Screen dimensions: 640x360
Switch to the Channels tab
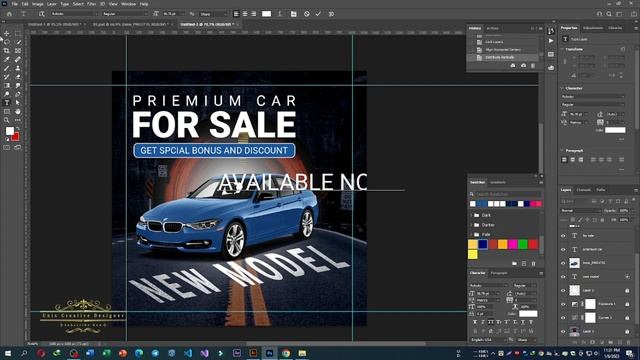(583, 190)
